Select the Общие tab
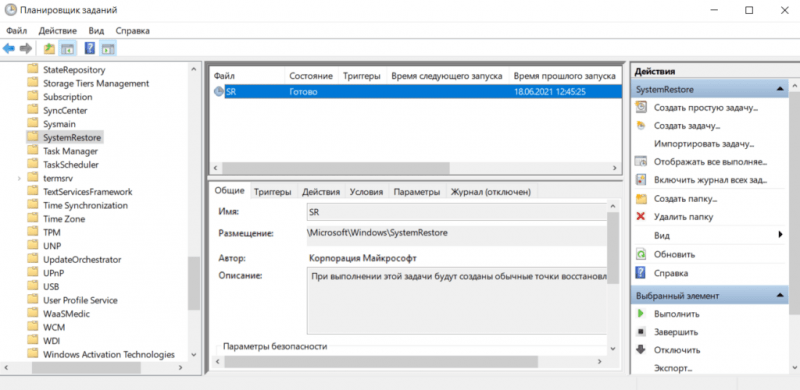Image resolution: width=800 pixels, height=390 pixels. pos(230,190)
